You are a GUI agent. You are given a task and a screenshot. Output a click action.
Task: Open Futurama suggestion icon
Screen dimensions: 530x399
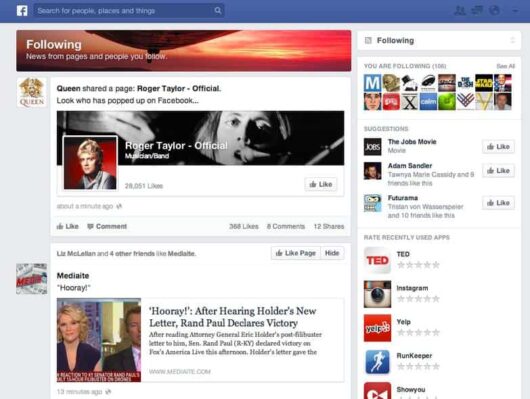tap(372, 203)
